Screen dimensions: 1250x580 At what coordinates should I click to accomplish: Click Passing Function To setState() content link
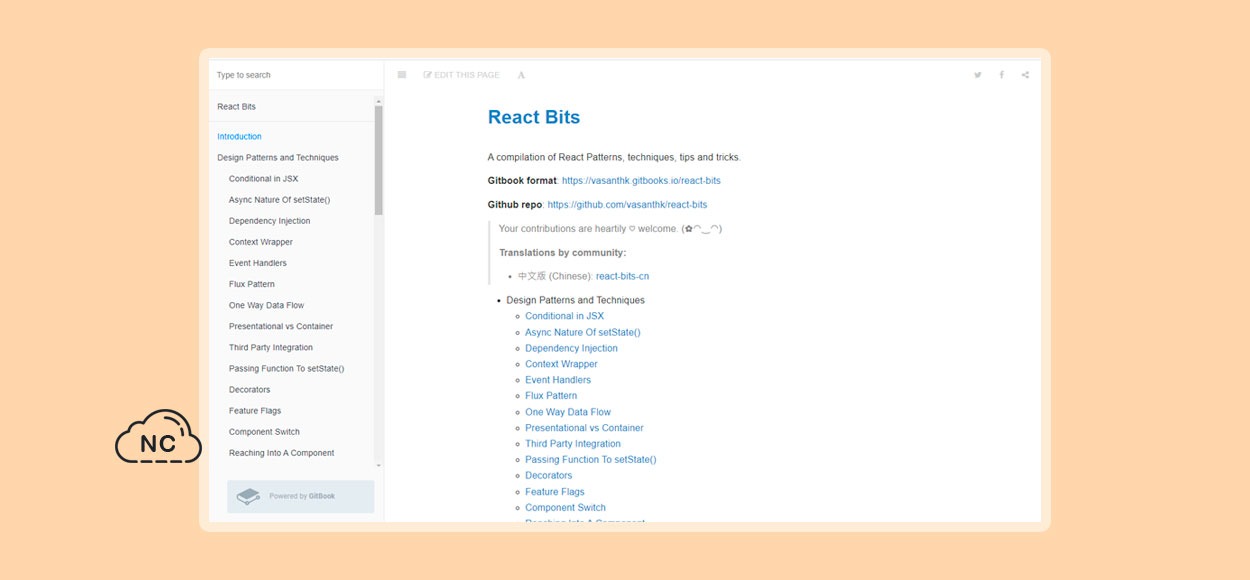point(590,460)
